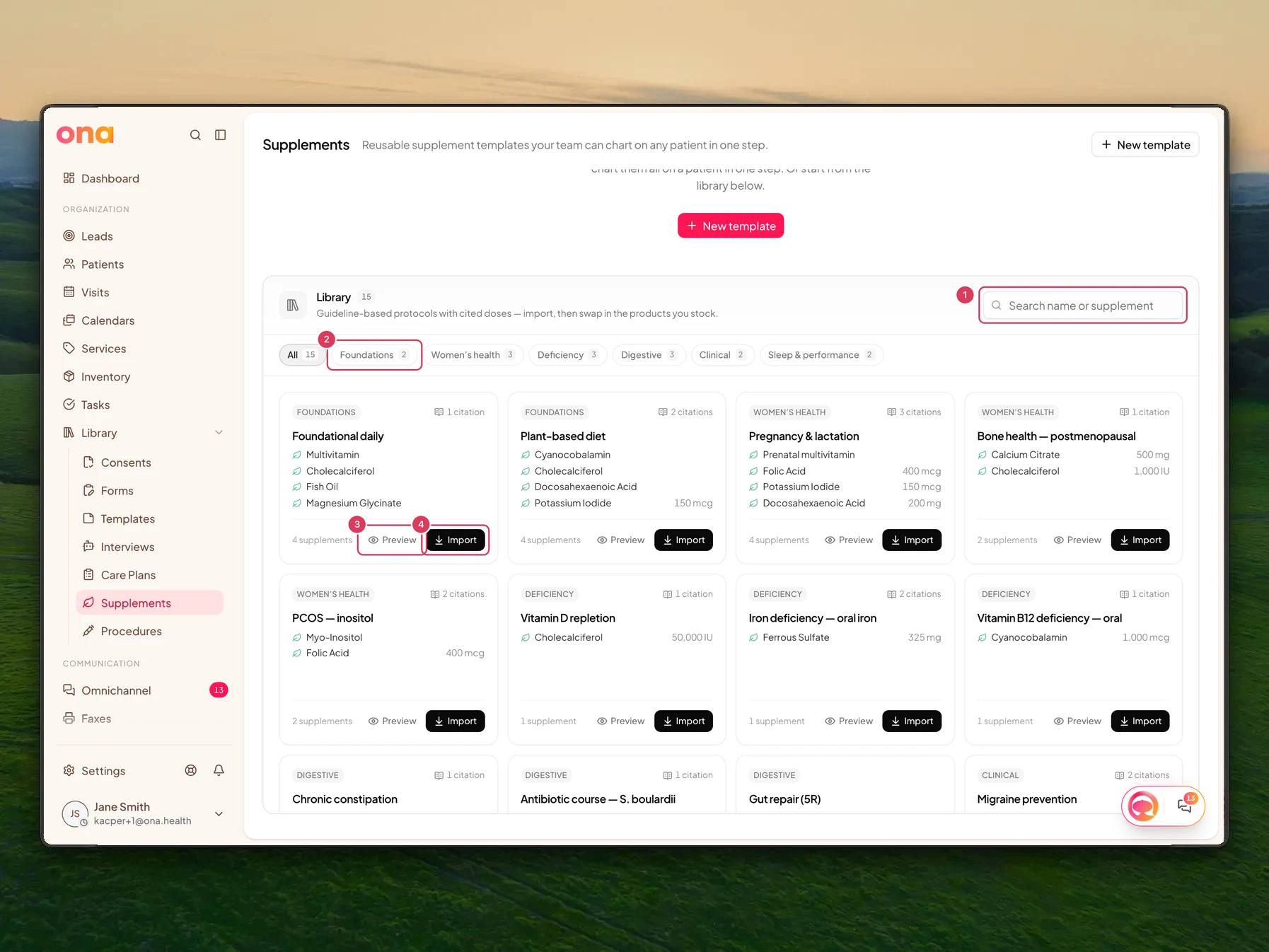Open the Migraine prevention card title
This screenshot has width=1269, height=952.
(x=1026, y=799)
